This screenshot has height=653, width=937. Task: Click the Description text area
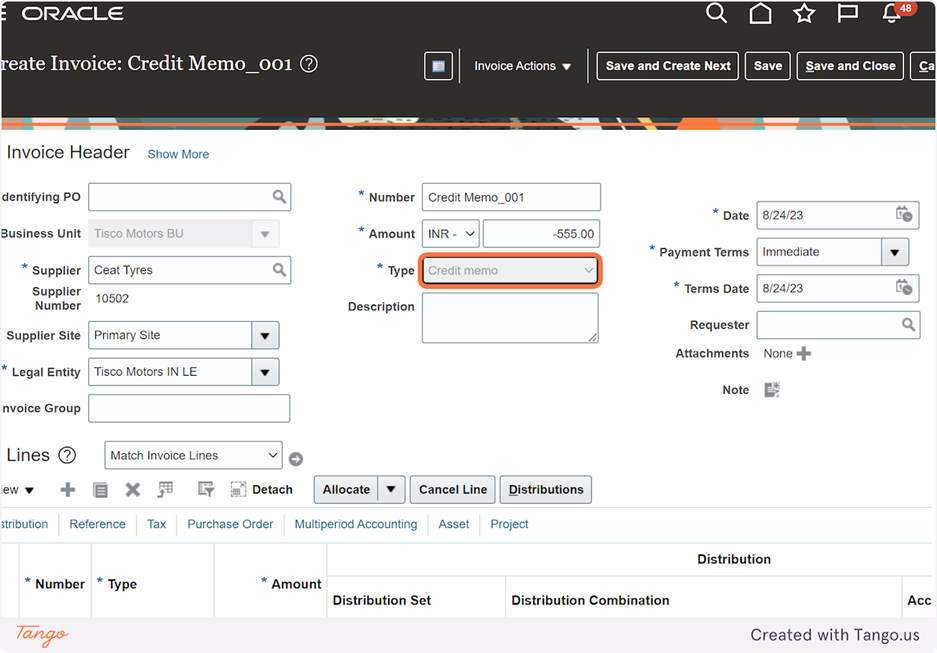(510, 318)
